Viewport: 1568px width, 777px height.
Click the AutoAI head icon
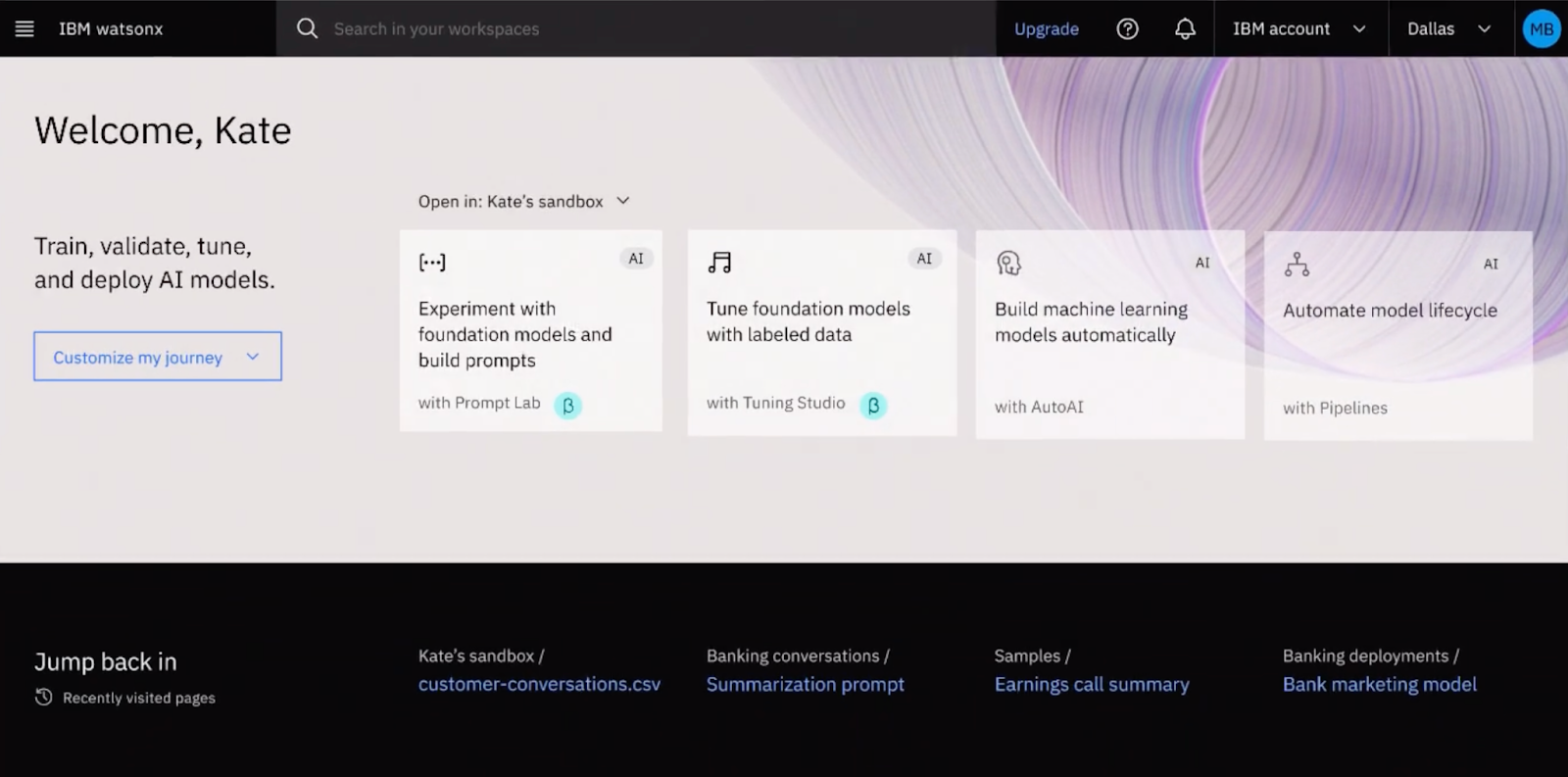click(x=1008, y=263)
